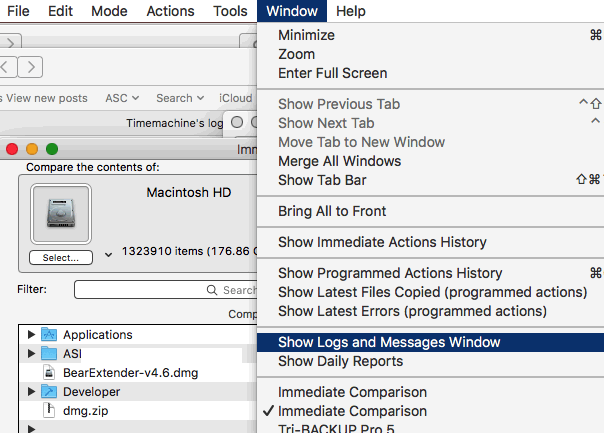
Task: Expand the ASI folder tree item
Action: (32, 354)
